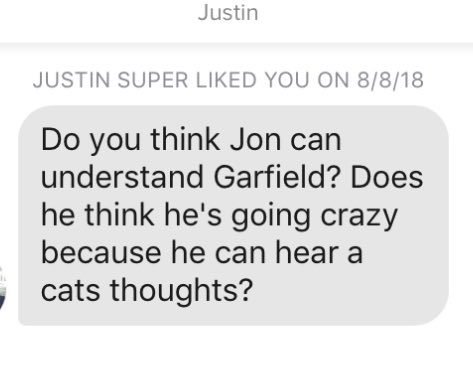
Task: Click the header divider line below Justin
Action: tap(236, 44)
